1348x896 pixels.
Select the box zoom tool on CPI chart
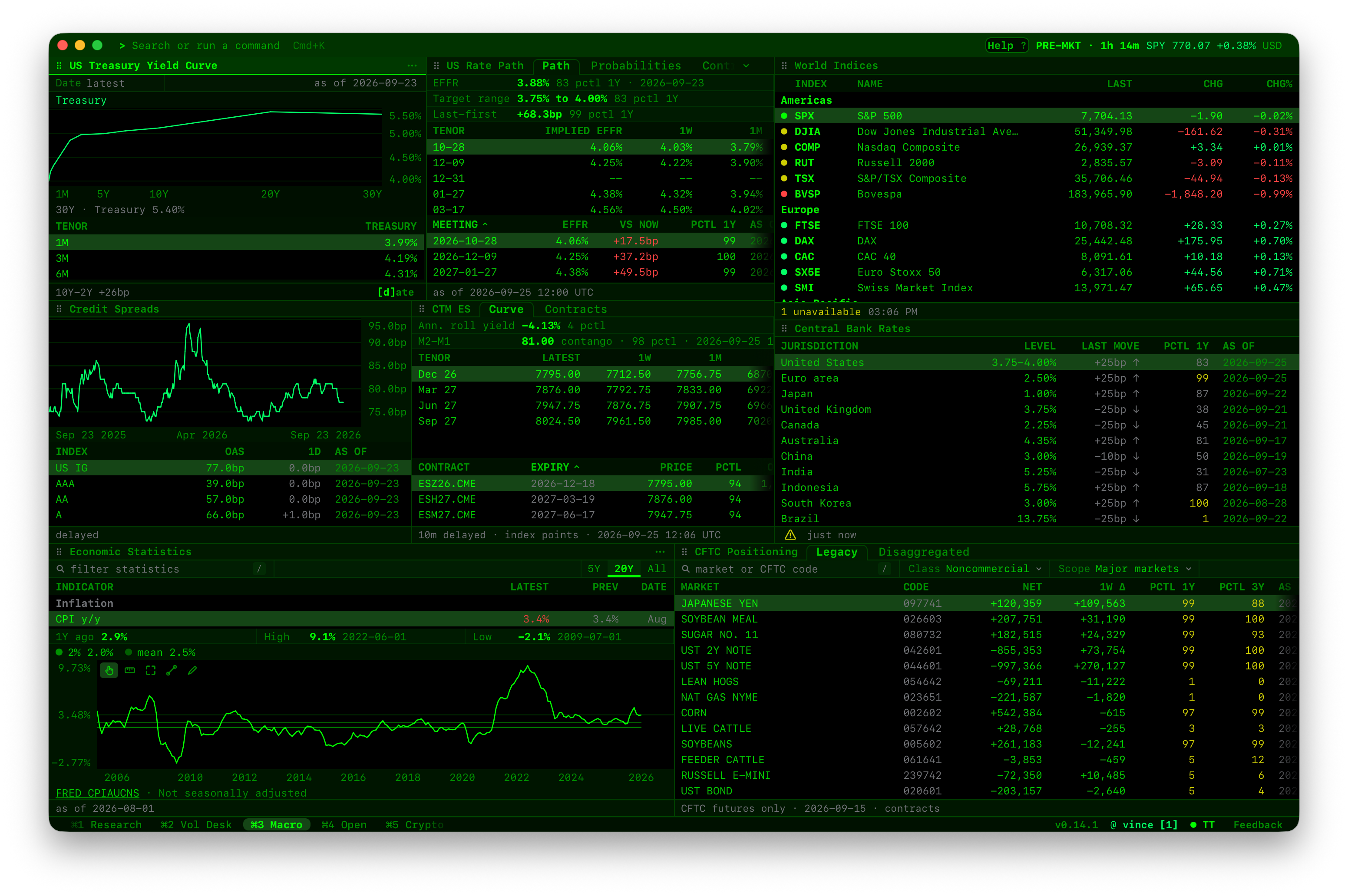click(150, 670)
